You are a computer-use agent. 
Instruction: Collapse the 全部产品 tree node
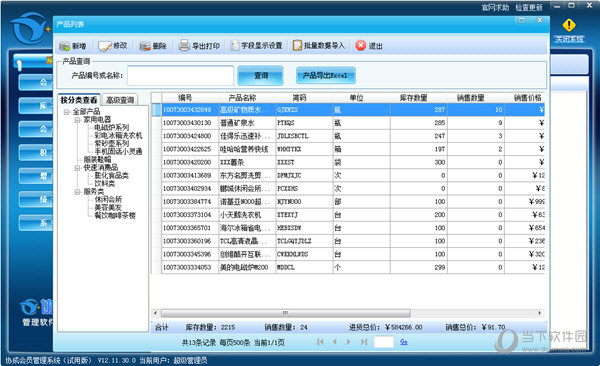(x=67, y=112)
